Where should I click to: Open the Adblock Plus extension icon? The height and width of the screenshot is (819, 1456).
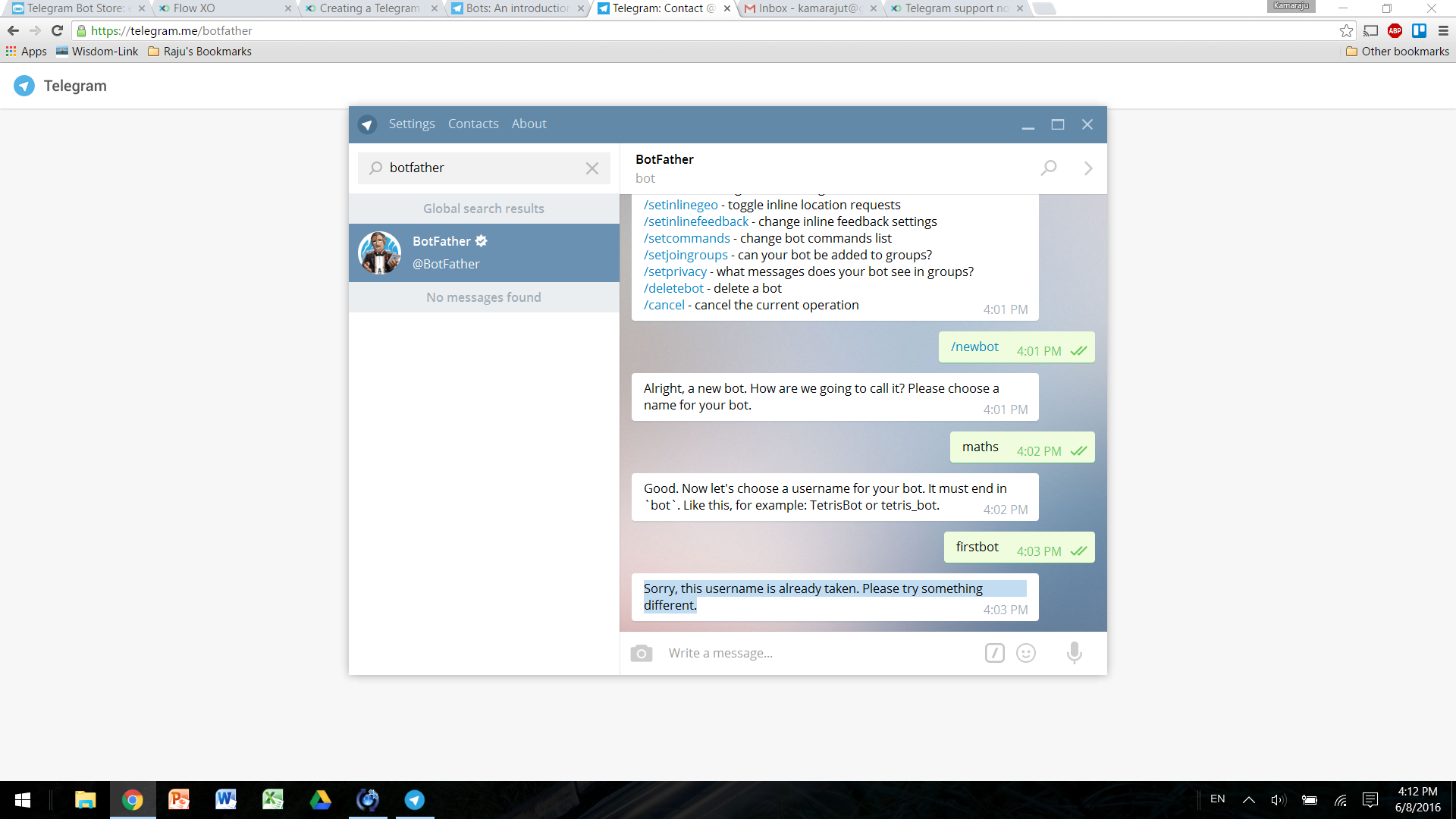pyautogui.click(x=1395, y=30)
